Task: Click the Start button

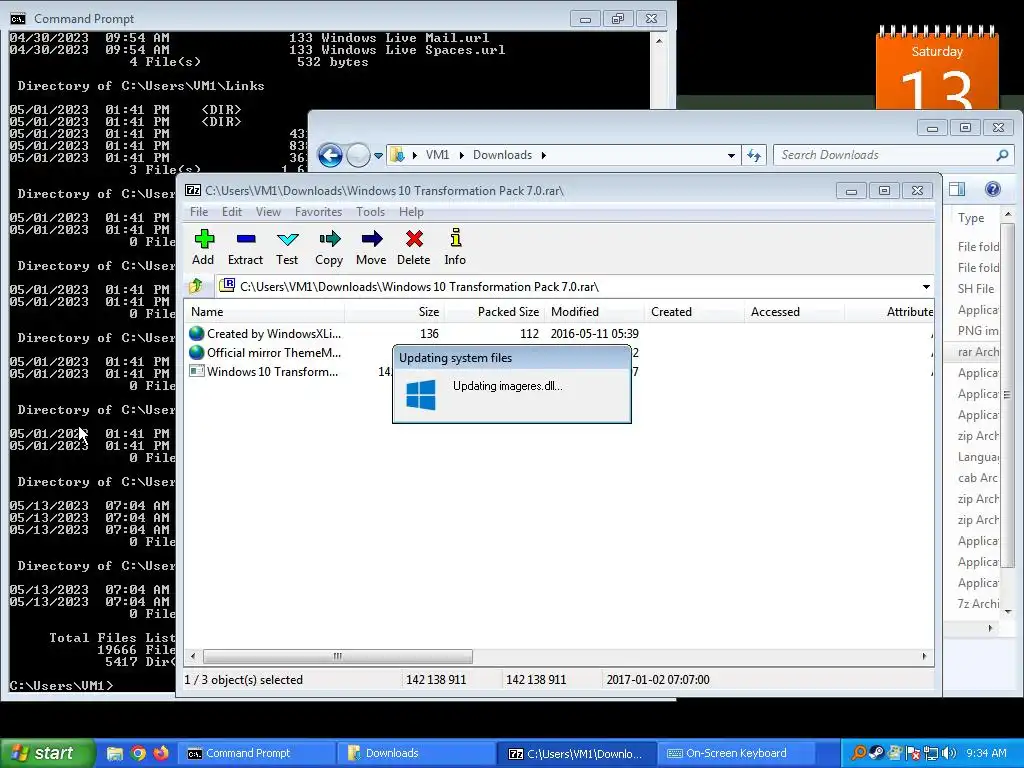Action: 47,753
